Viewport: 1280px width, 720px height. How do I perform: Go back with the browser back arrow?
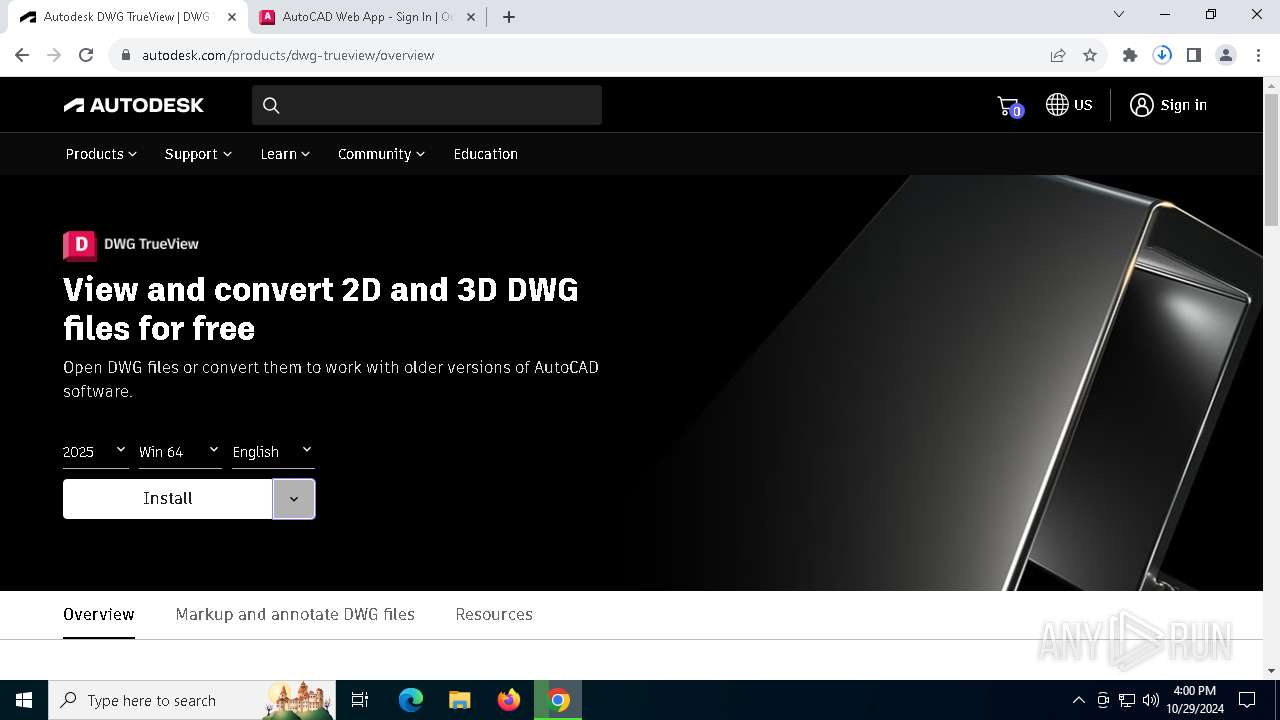tap(22, 55)
